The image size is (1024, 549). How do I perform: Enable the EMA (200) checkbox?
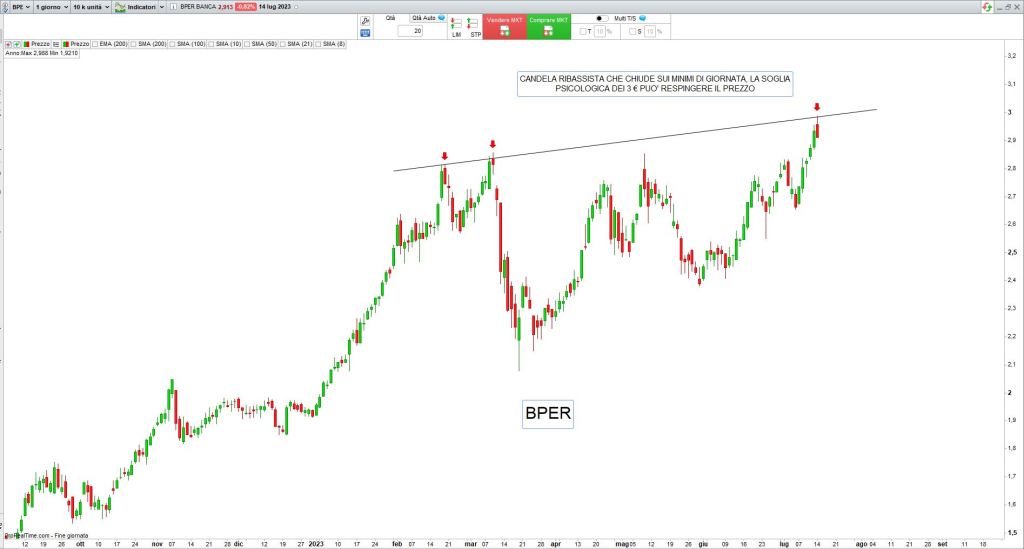click(95, 44)
